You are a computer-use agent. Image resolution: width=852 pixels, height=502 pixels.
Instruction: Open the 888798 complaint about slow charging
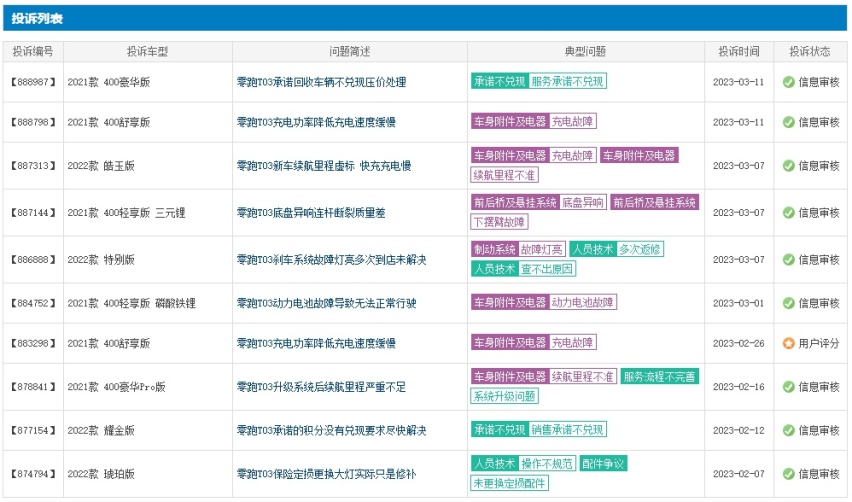(x=316, y=122)
